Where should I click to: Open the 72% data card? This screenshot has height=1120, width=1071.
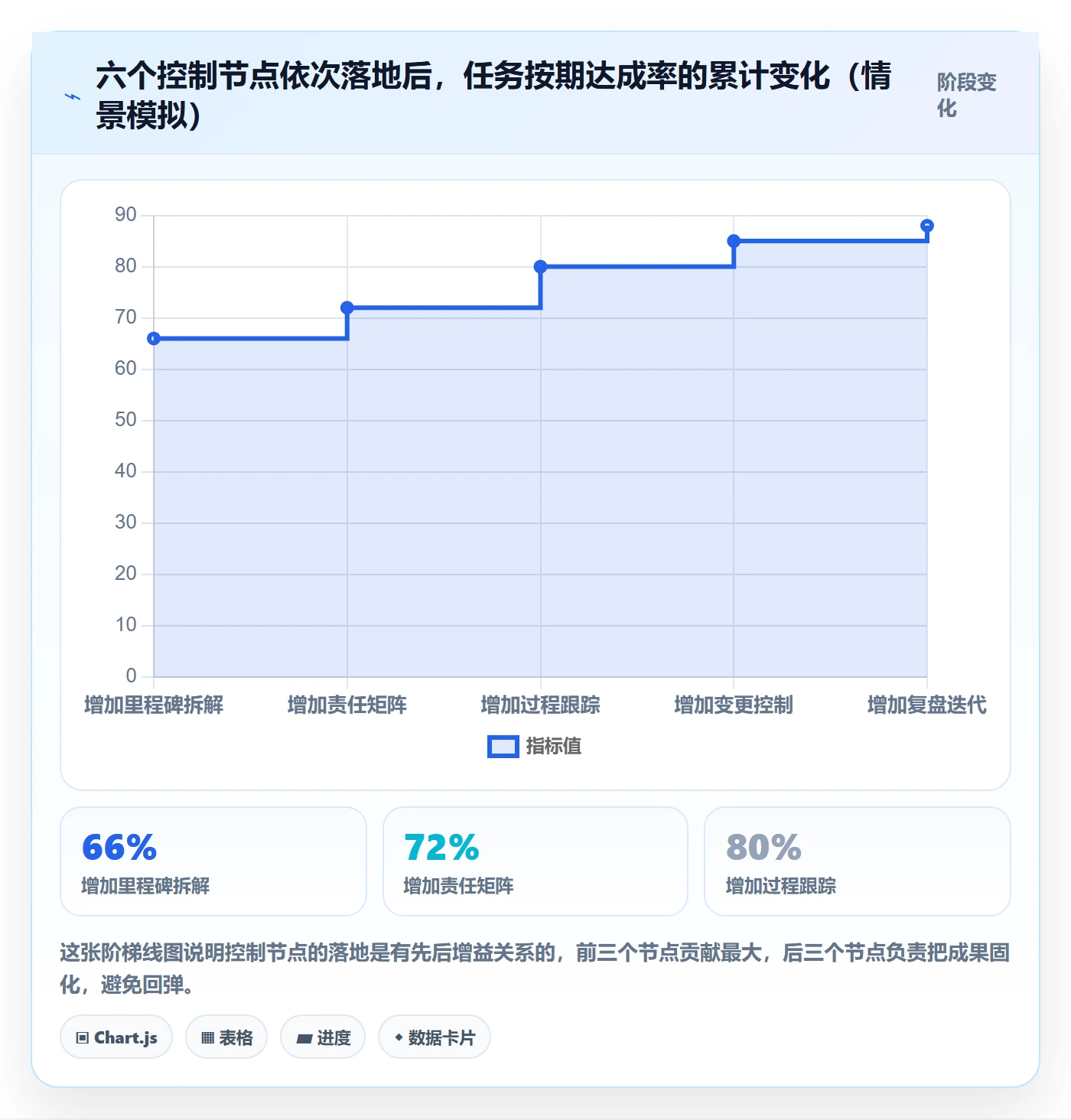[x=535, y=861]
